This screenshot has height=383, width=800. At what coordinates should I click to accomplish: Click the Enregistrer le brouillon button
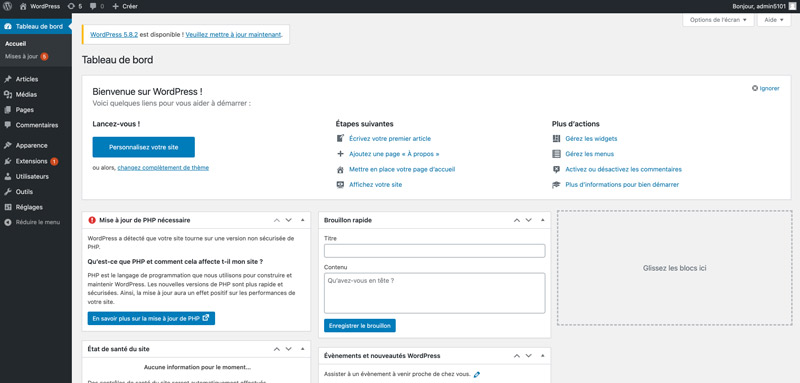[x=360, y=325]
